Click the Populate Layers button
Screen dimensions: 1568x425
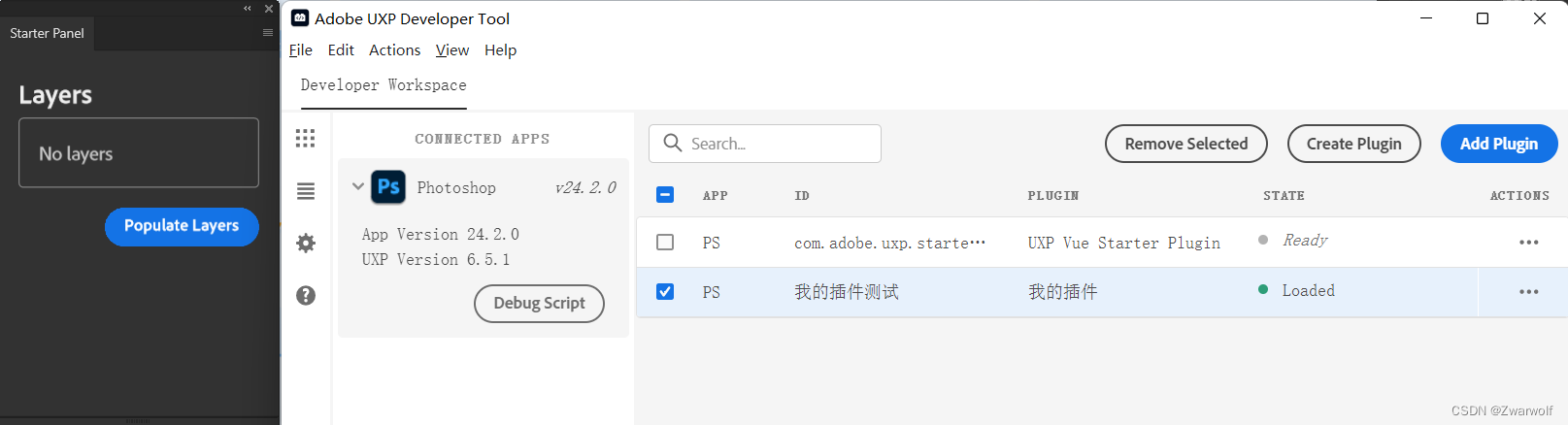(x=182, y=226)
